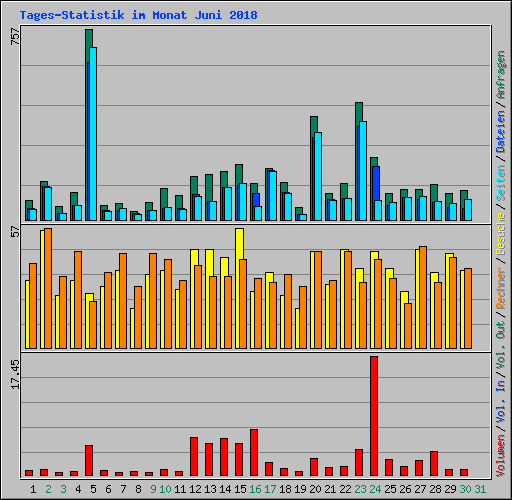Click day label '4' on the x-axis
Image resolution: width=512 pixels, height=500 pixels.
(x=78, y=489)
